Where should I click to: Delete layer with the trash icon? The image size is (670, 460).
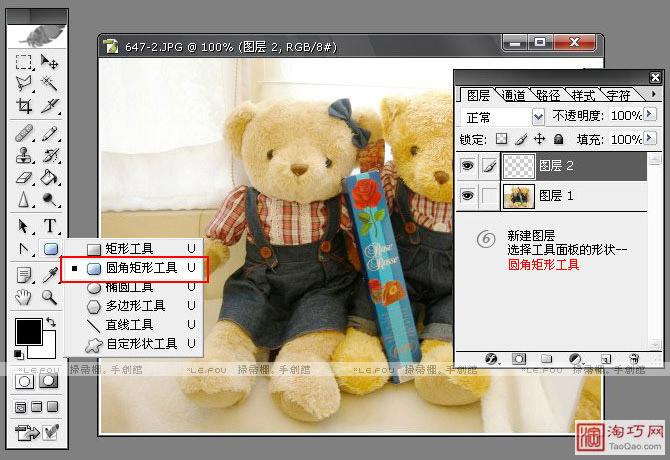(634, 359)
